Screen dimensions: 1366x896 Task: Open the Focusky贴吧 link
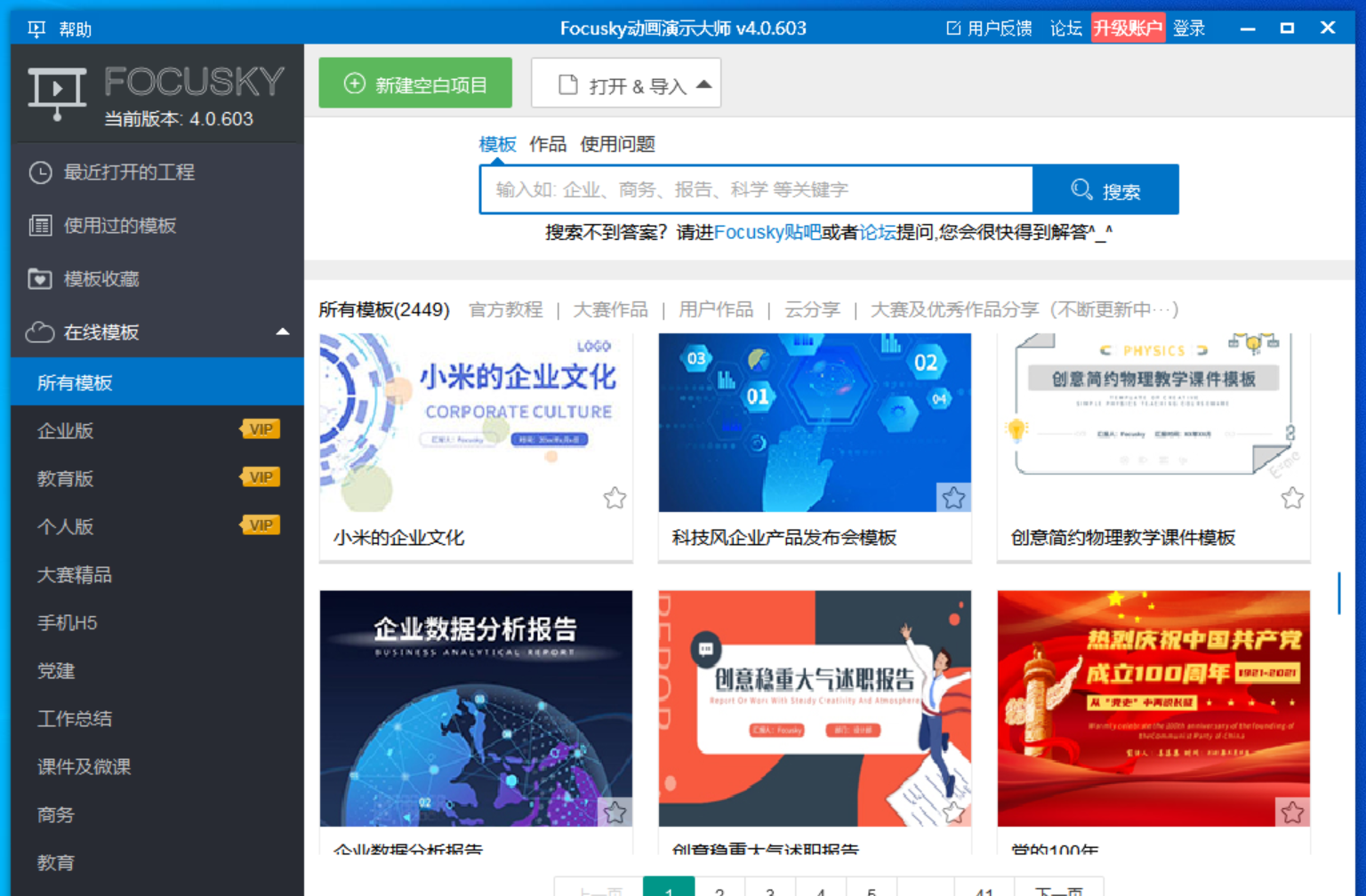pyautogui.click(x=767, y=232)
